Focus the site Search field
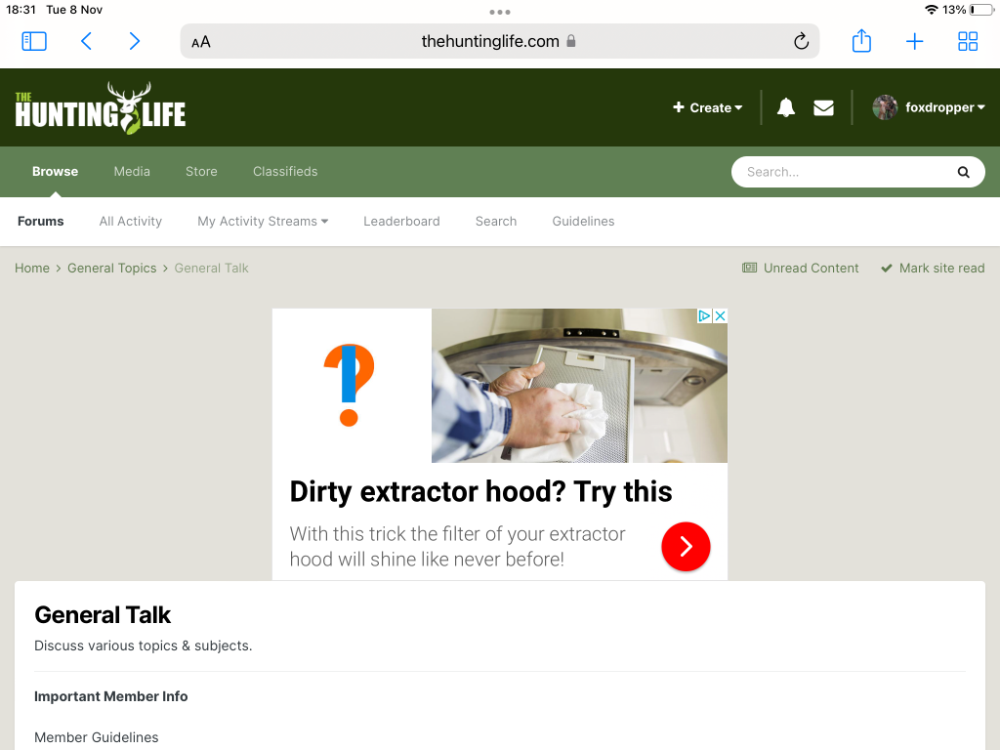 pyautogui.click(x=858, y=172)
